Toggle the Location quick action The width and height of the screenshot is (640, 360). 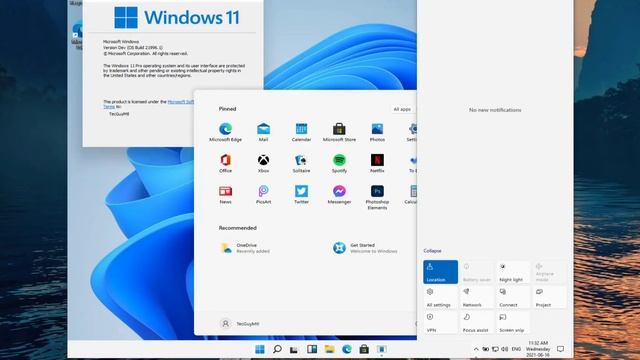point(440,272)
